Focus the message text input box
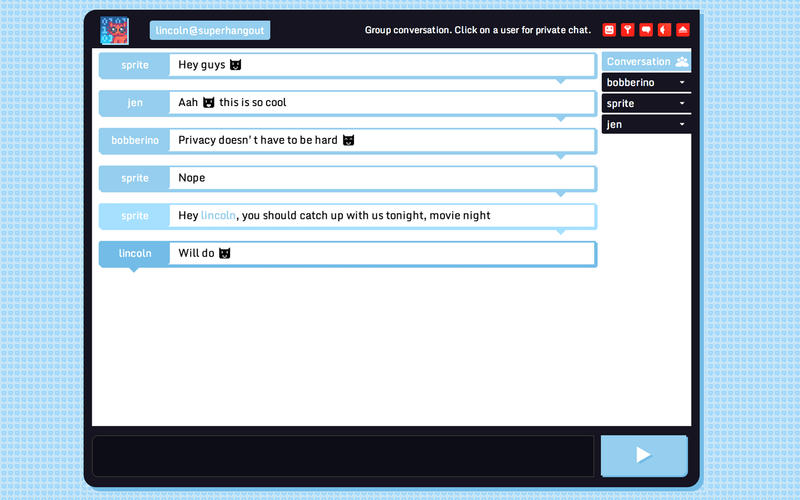800x500 pixels. pyautogui.click(x=343, y=456)
